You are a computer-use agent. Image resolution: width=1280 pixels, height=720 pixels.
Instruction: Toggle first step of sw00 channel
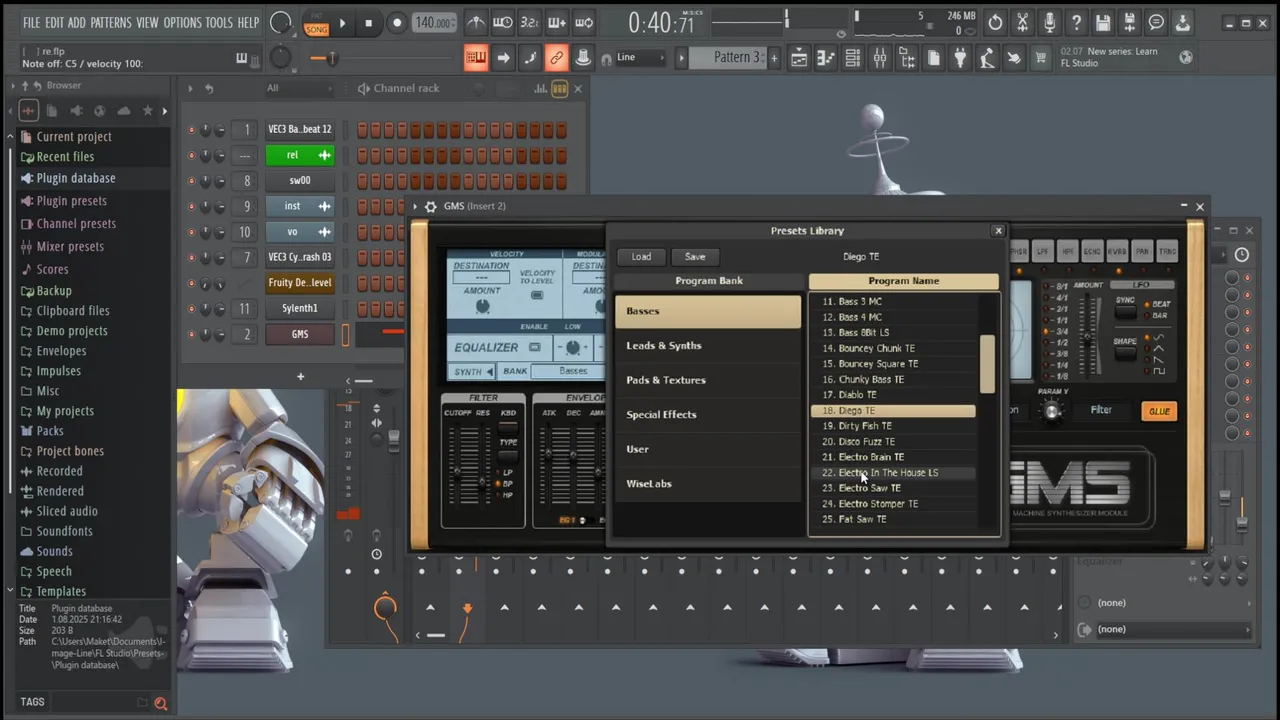[x=362, y=181]
